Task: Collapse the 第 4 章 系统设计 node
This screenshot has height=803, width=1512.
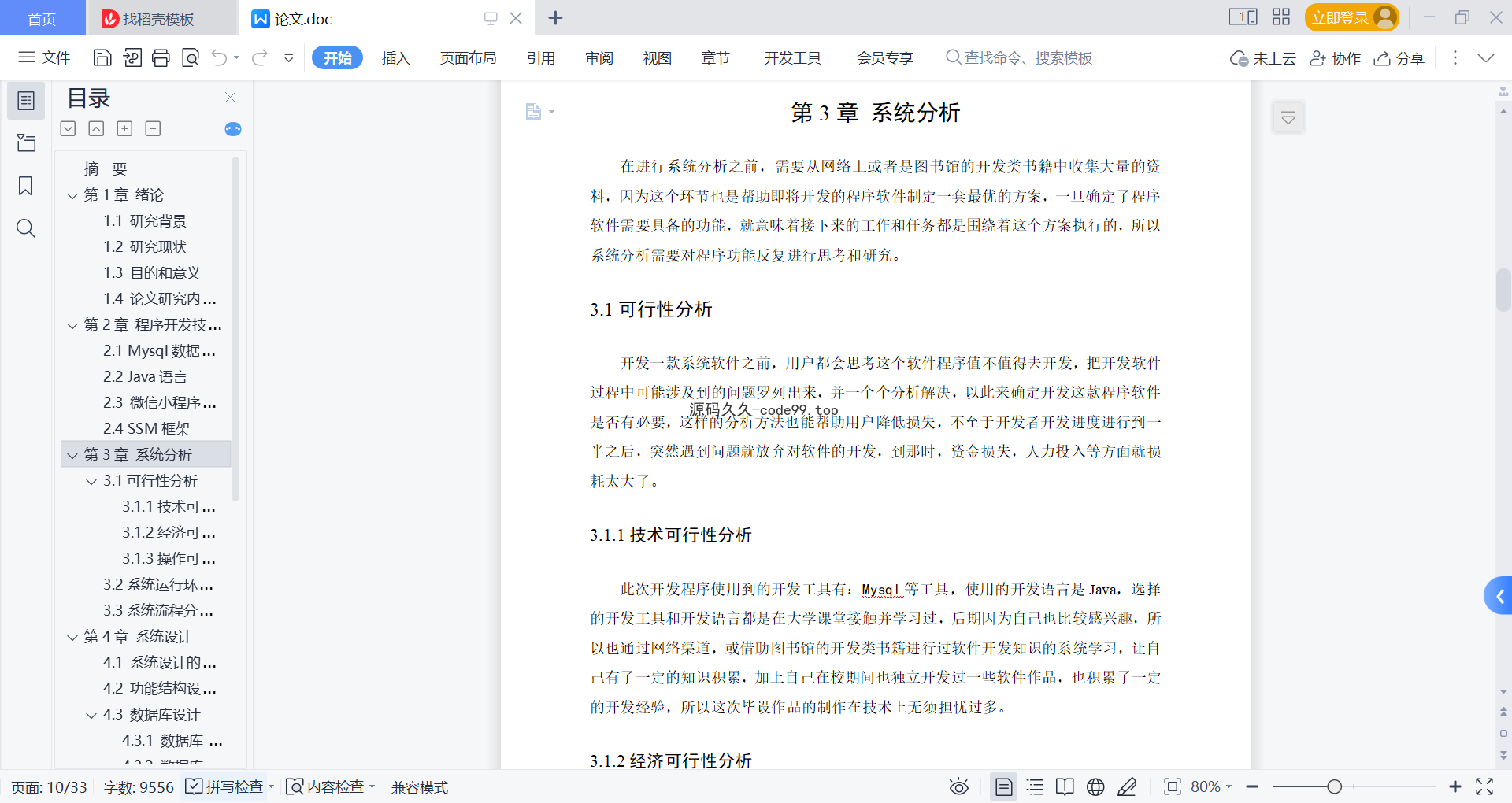Action: pyautogui.click(x=72, y=637)
